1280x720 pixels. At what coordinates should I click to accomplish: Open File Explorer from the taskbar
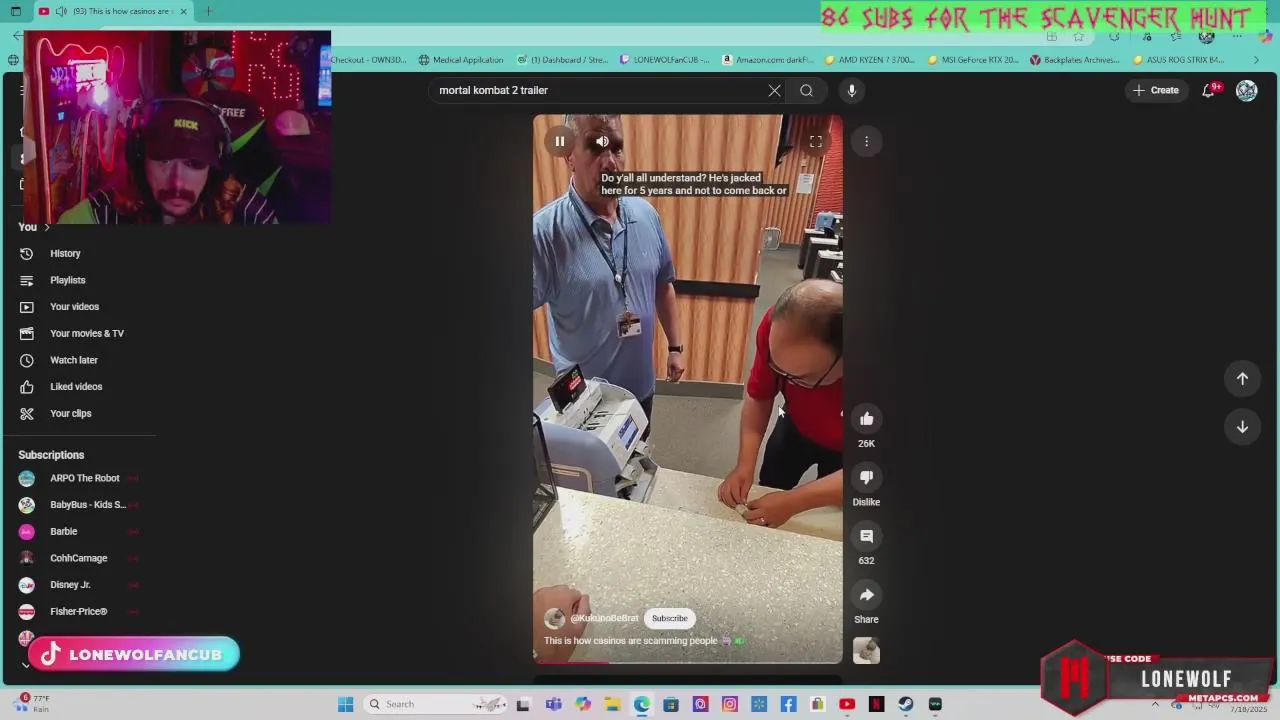click(x=612, y=704)
